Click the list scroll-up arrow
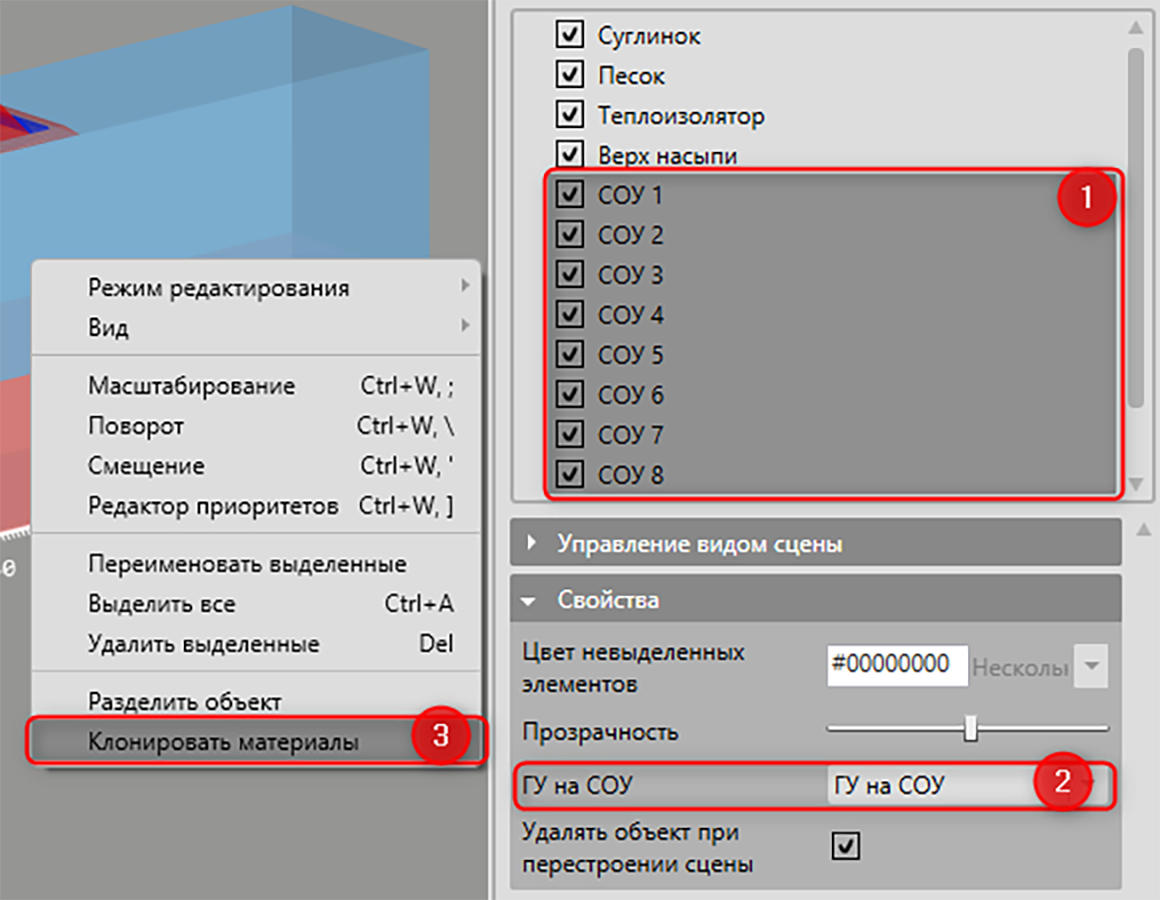This screenshot has height=900, width=1160. tap(1136, 28)
